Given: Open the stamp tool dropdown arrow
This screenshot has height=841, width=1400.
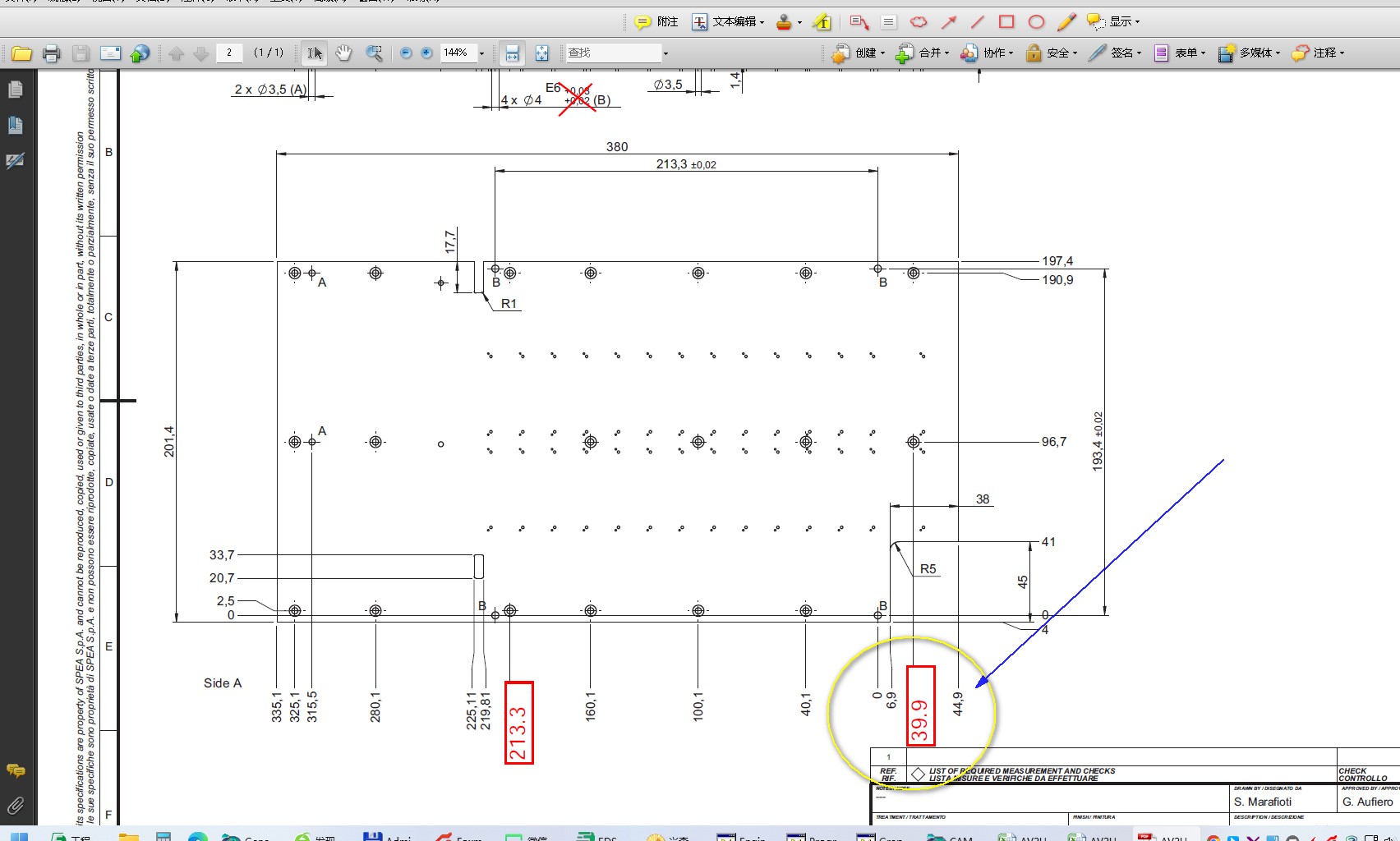Looking at the screenshot, I should tap(799, 22).
